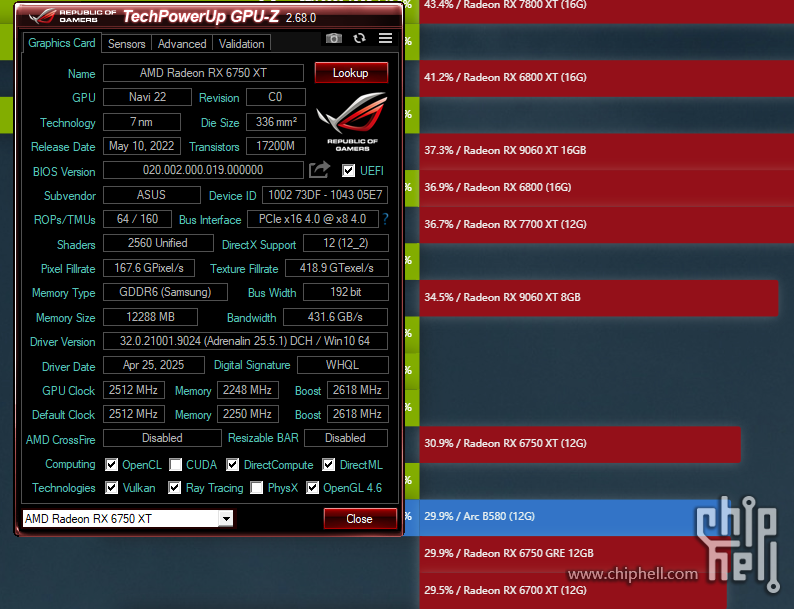Click the Shaders field 2560 Unified
Image resolution: width=794 pixels, height=609 pixels.
coord(158,243)
